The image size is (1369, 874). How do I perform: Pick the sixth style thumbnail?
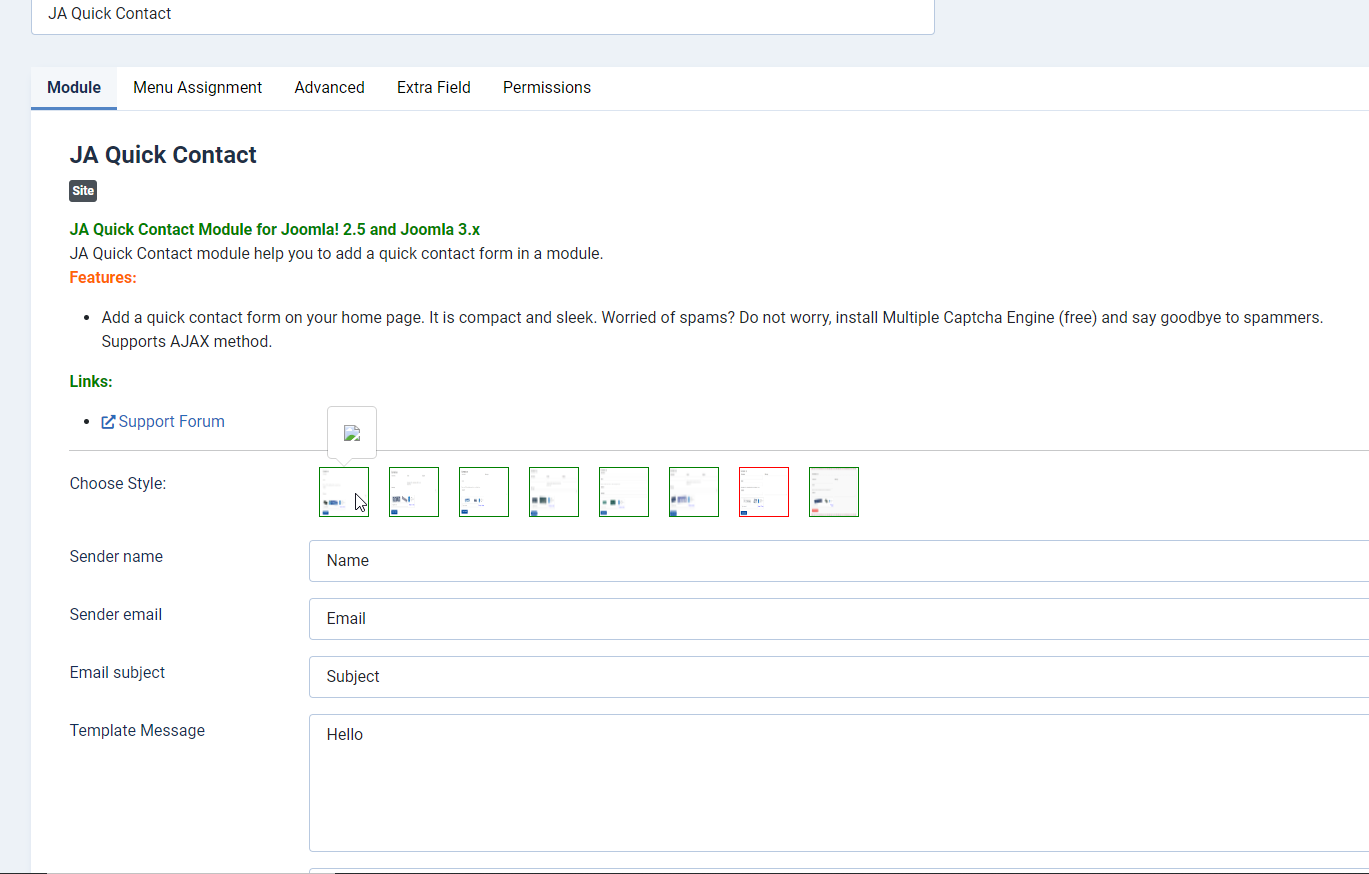694,492
